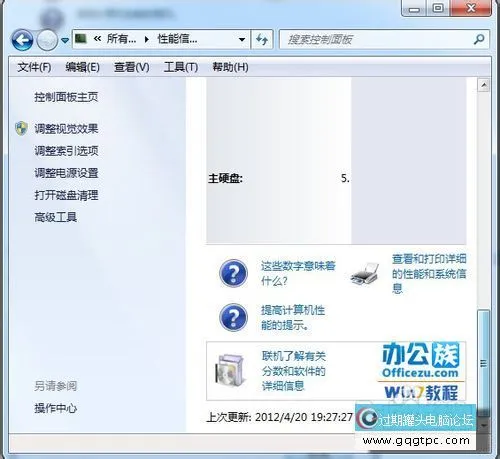Click the refresh button beside address bar
Screen dimensions: 500x459
click(x=262, y=40)
